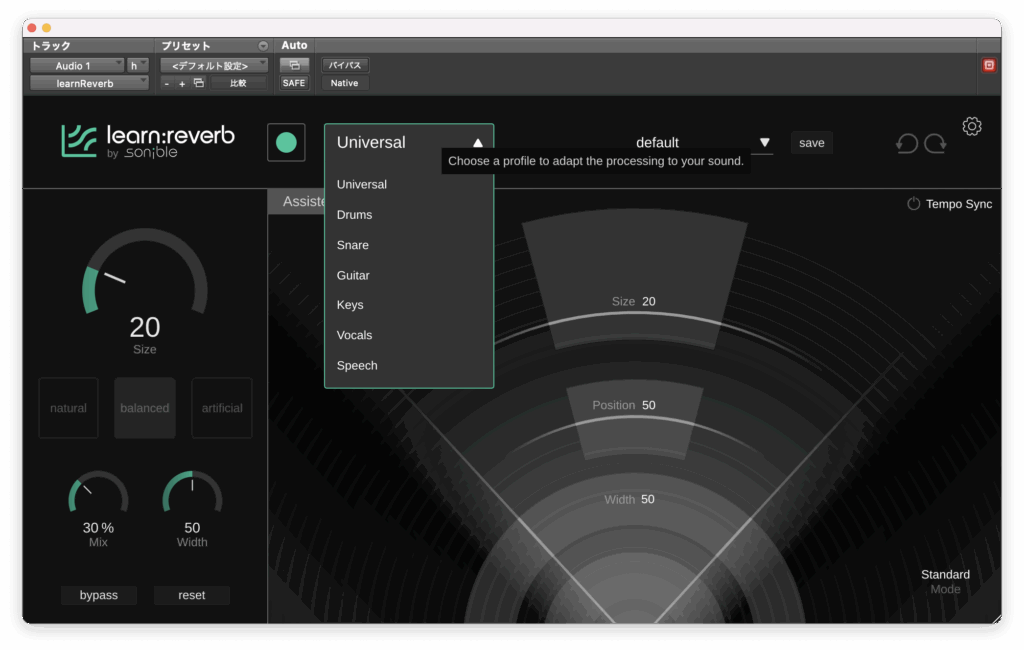Image resolution: width=1024 pixels, height=650 pixels.
Task: Choose the Keys profile
Action: point(409,304)
